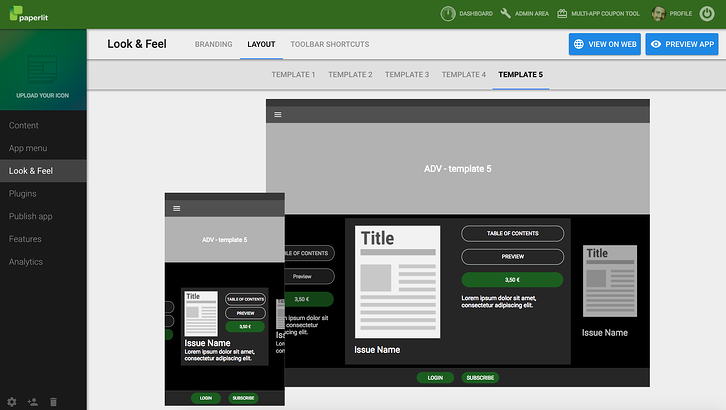Click the 3,50 € button in the phone preview
This screenshot has width=726, height=410.
click(245, 327)
